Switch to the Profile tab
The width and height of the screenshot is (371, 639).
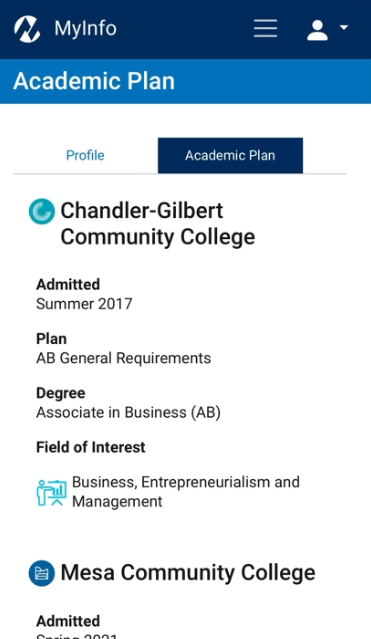tap(85, 155)
